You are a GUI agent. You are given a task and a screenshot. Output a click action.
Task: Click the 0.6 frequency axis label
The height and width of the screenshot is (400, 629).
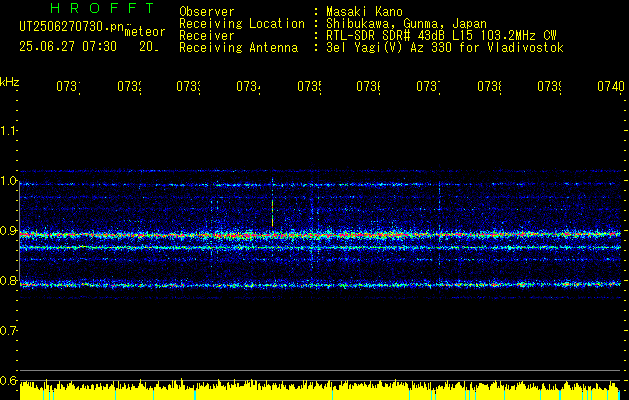8,380
